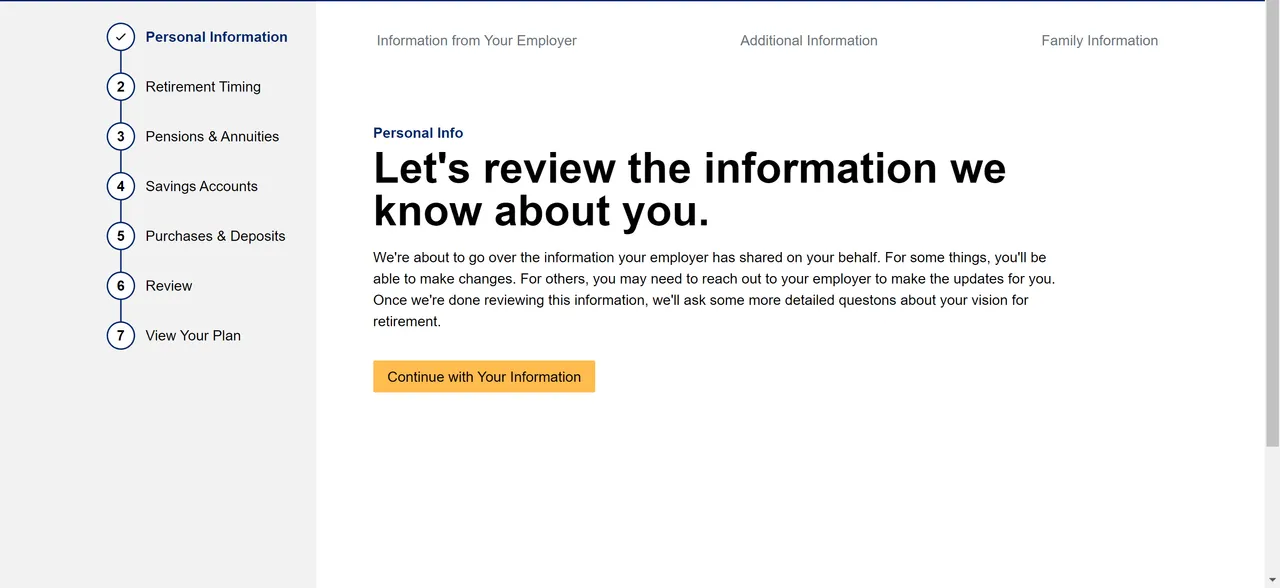Select step 6 circle for Review
1280x588 pixels.
120,285
